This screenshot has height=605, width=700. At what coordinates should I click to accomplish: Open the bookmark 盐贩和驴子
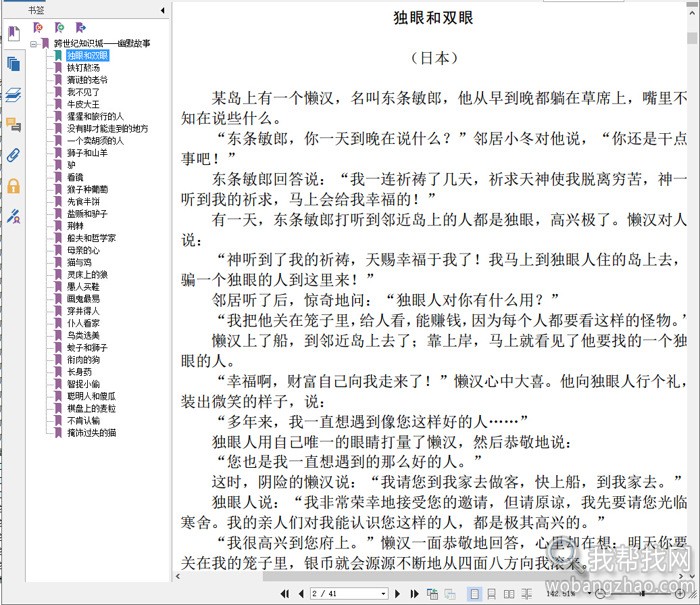[88, 213]
